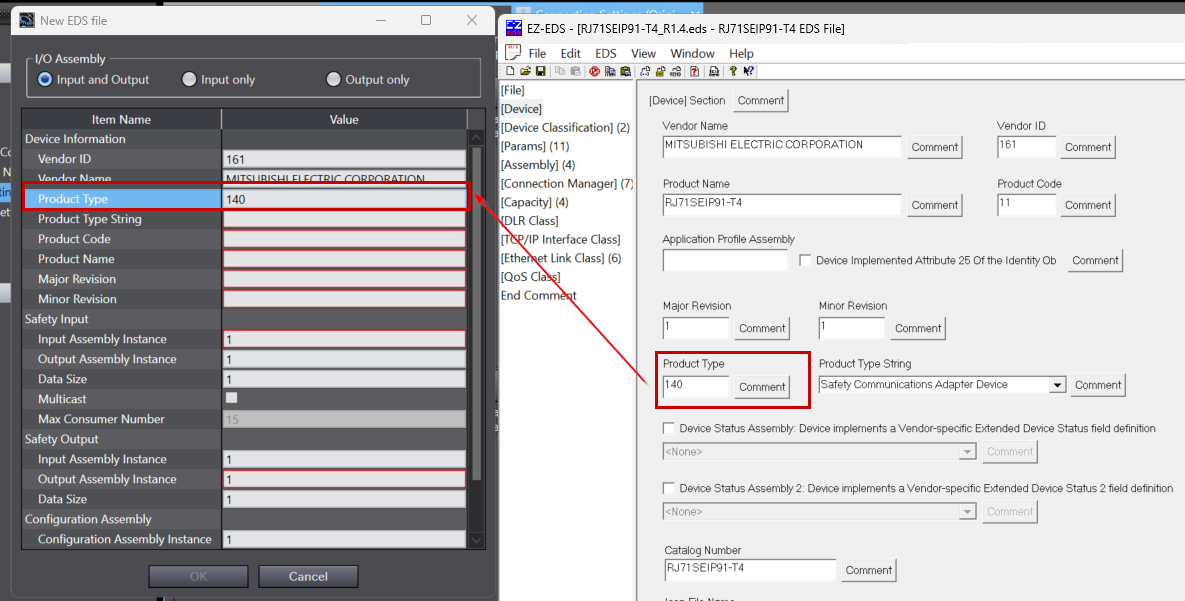Select [File] section in EDS tree
This screenshot has width=1185, height=601.
512,90
